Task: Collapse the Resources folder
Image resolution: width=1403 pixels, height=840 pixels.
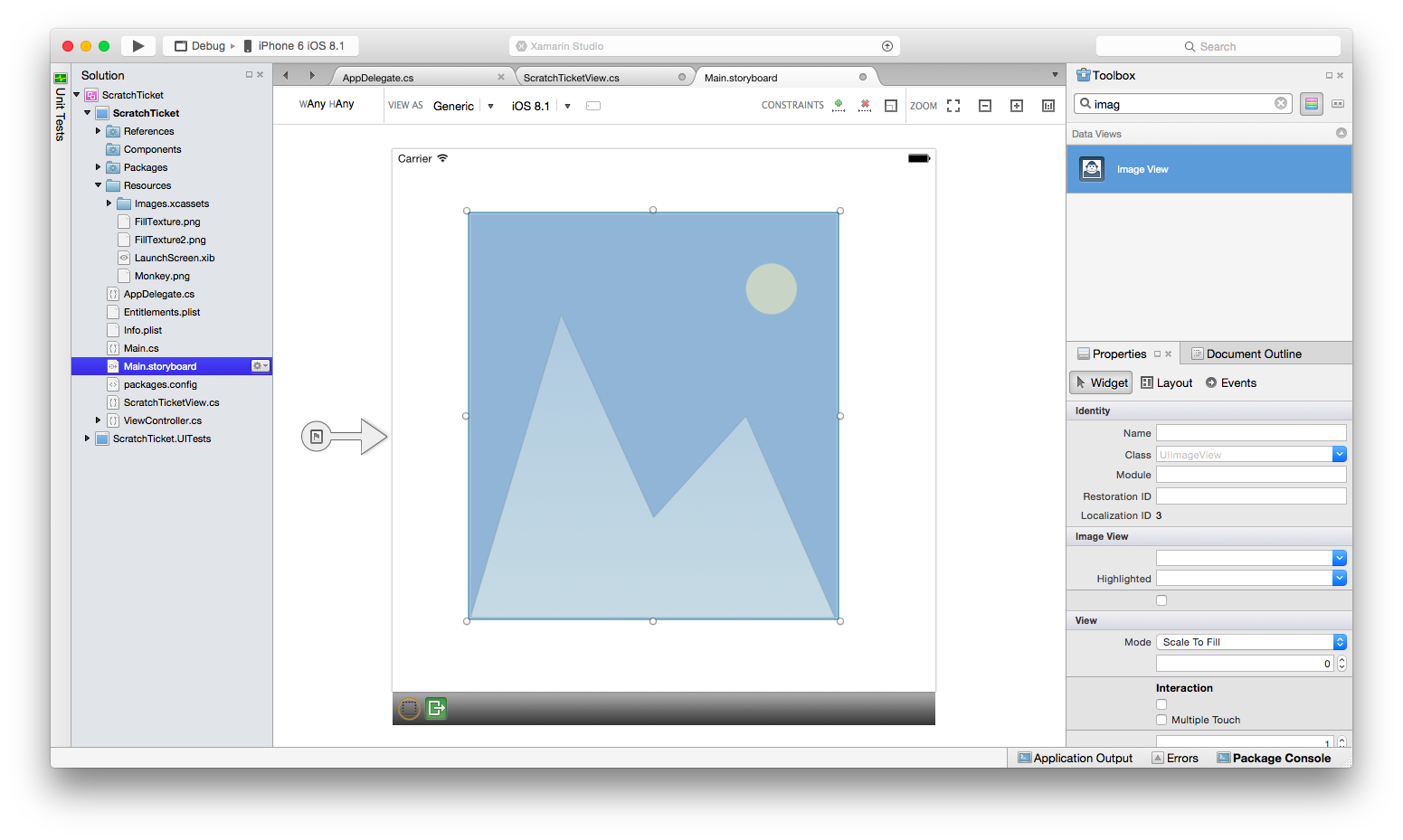Action: [99, 185]
